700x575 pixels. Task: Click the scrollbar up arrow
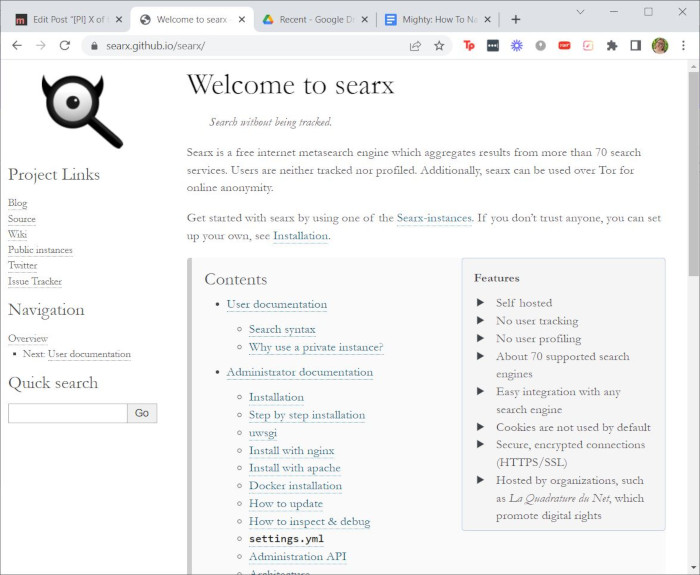click(693, 67)
